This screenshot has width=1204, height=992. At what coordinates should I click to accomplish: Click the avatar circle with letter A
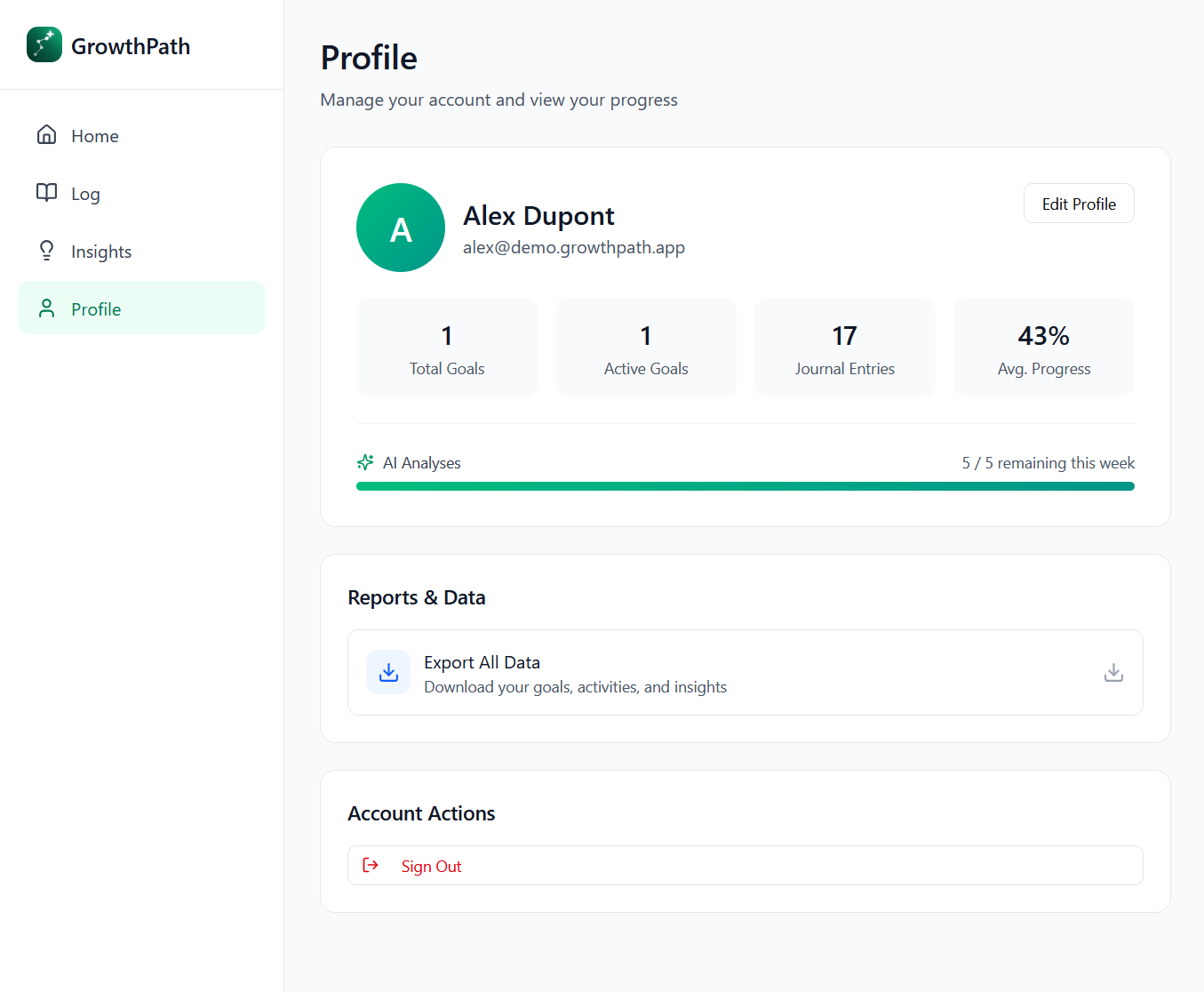coord(401,228)
